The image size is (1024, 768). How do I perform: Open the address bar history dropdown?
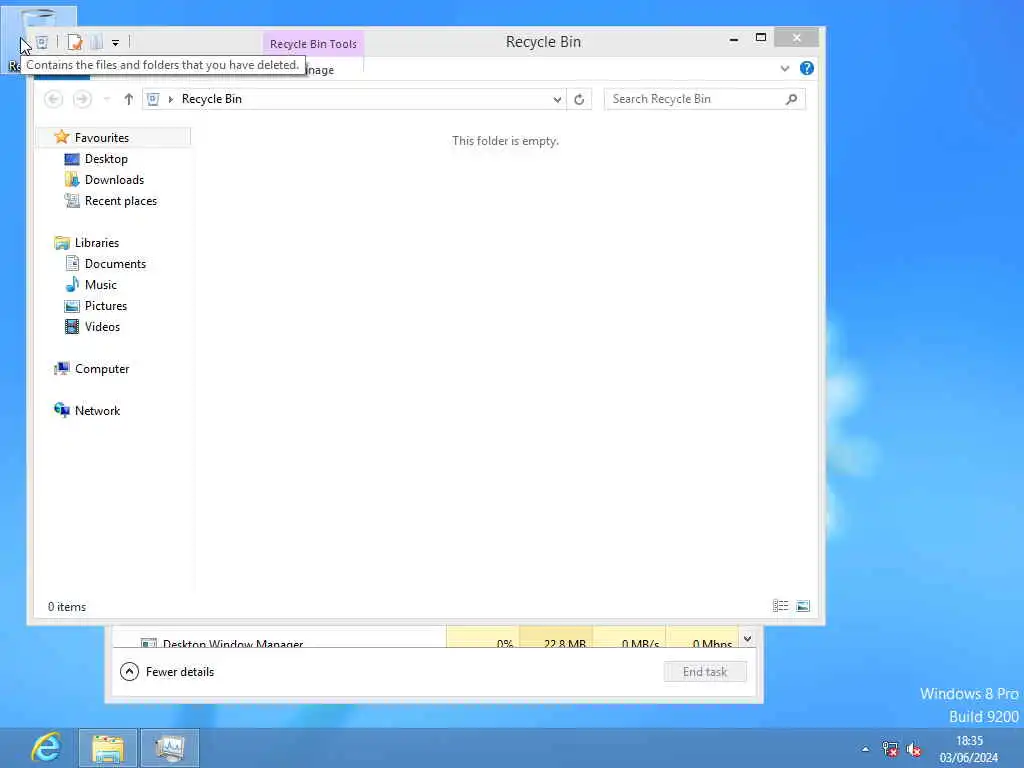(x=557, y=99)
